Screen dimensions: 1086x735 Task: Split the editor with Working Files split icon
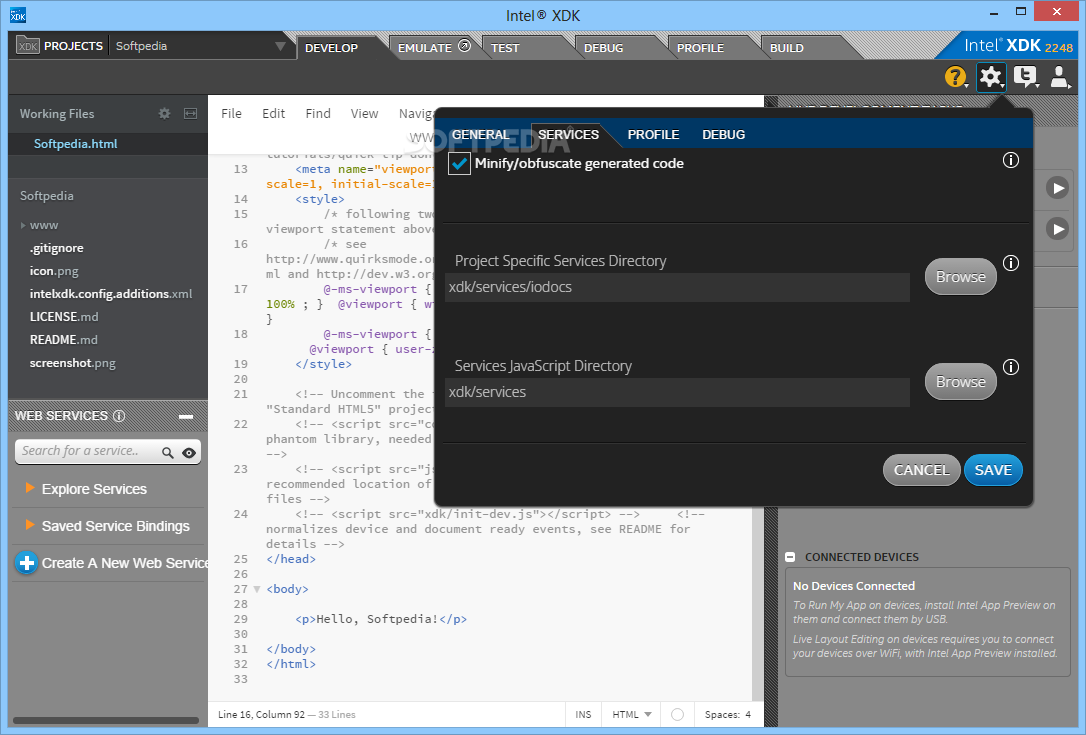coord(190,114)
